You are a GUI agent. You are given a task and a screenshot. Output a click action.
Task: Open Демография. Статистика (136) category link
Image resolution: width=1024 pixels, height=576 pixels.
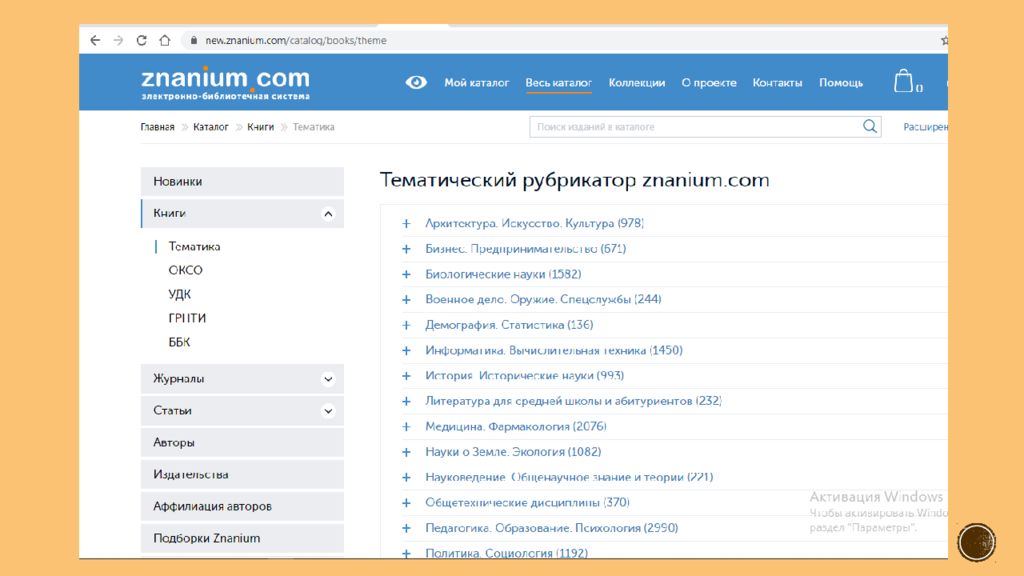coord(509,325)
